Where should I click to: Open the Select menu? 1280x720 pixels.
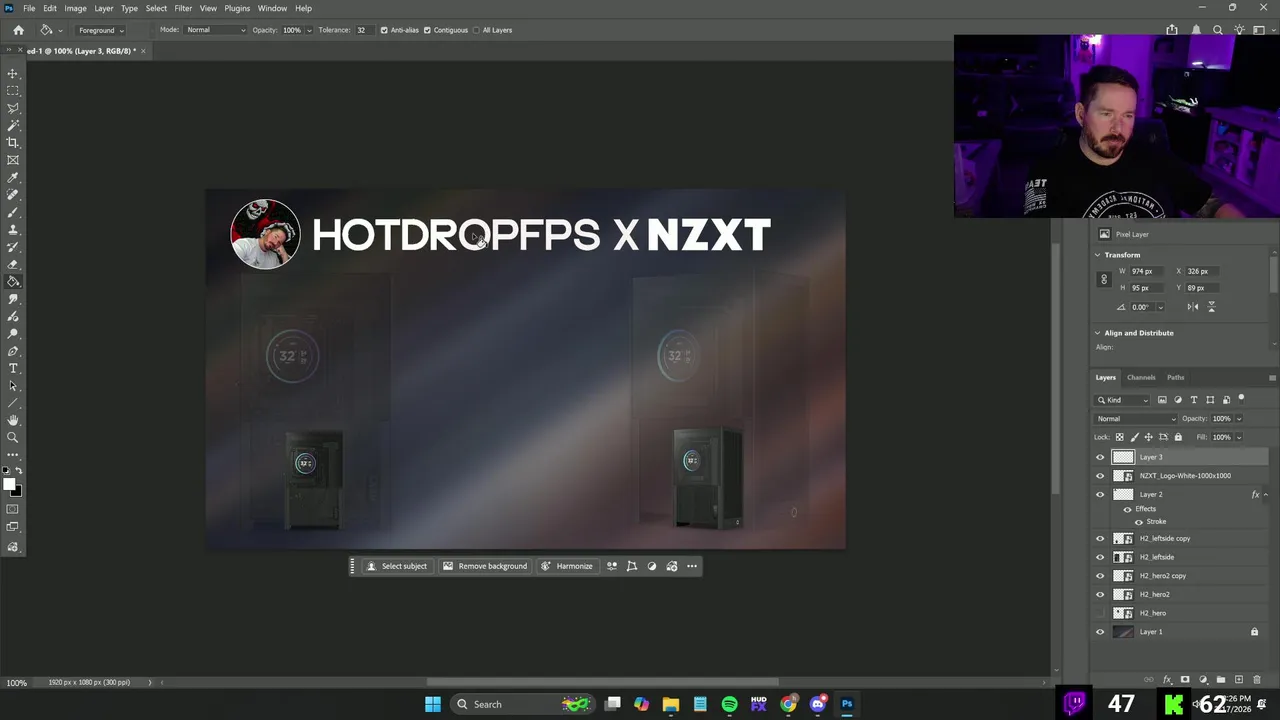[156, 8]
